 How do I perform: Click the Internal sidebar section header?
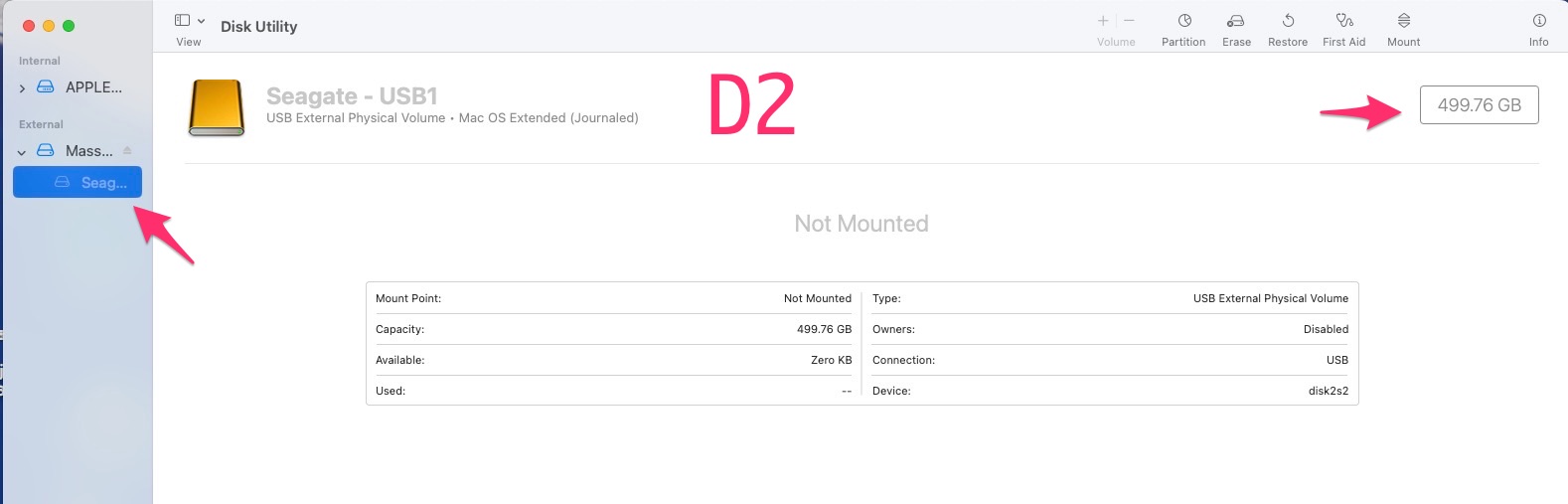click(x=40, y=61)
